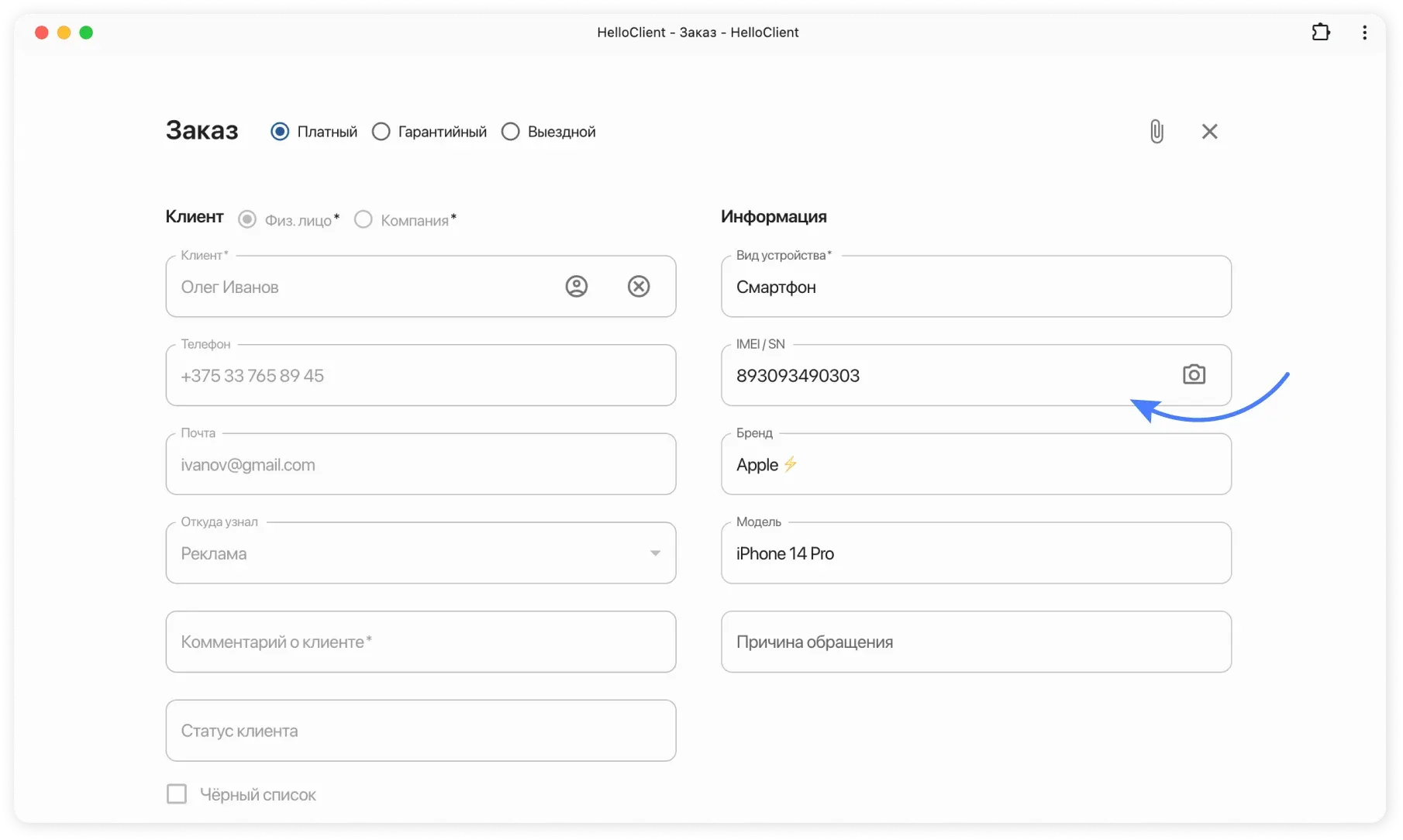Viewport: 1403px width, 840px height.
Task: Click the yellow minimize traffic light
Action: coord(64,33)
